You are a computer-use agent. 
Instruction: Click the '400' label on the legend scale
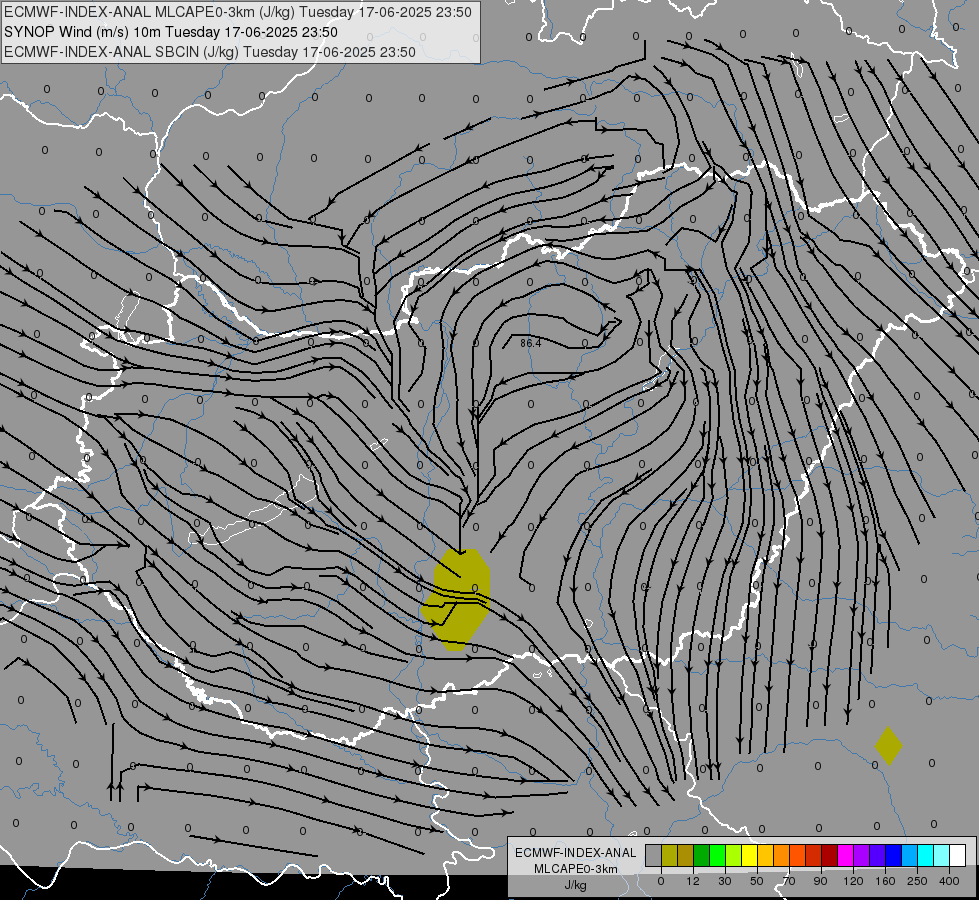tap(949, 881)
